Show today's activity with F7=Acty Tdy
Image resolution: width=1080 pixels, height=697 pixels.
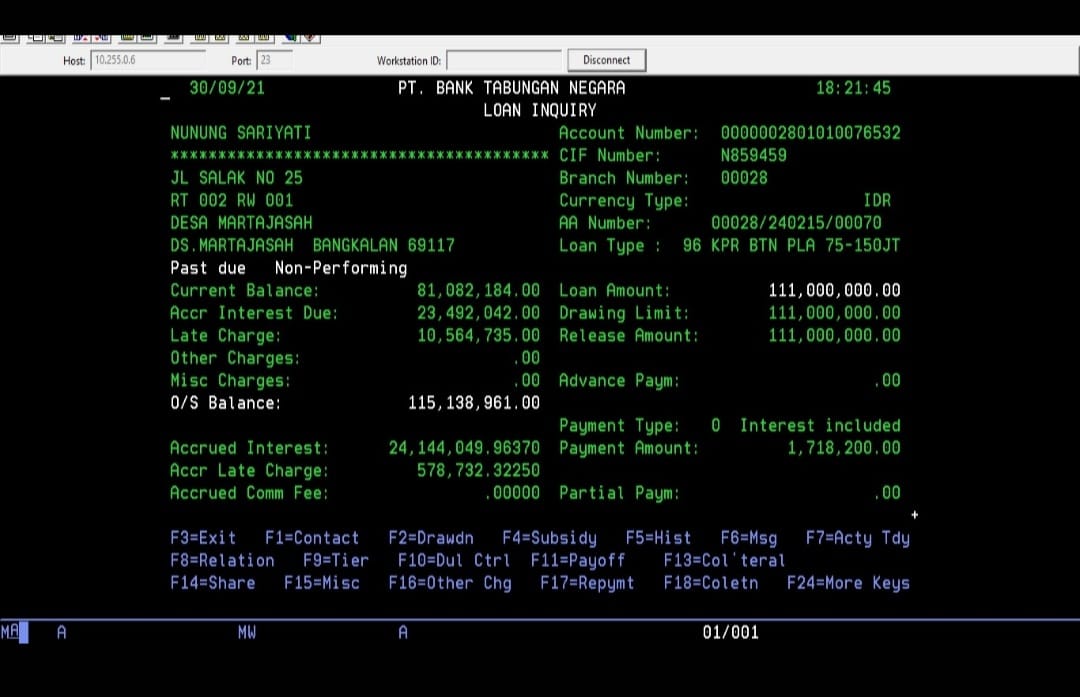point(857,538)
